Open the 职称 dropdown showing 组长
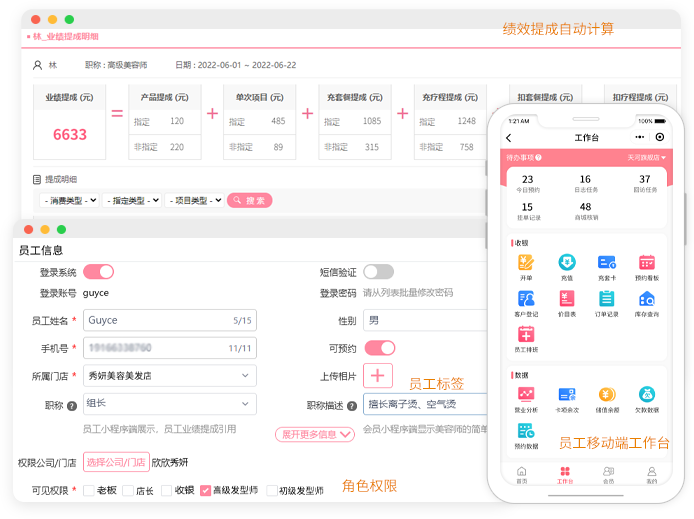The image size is (694, 519). [x=170, y=404]
